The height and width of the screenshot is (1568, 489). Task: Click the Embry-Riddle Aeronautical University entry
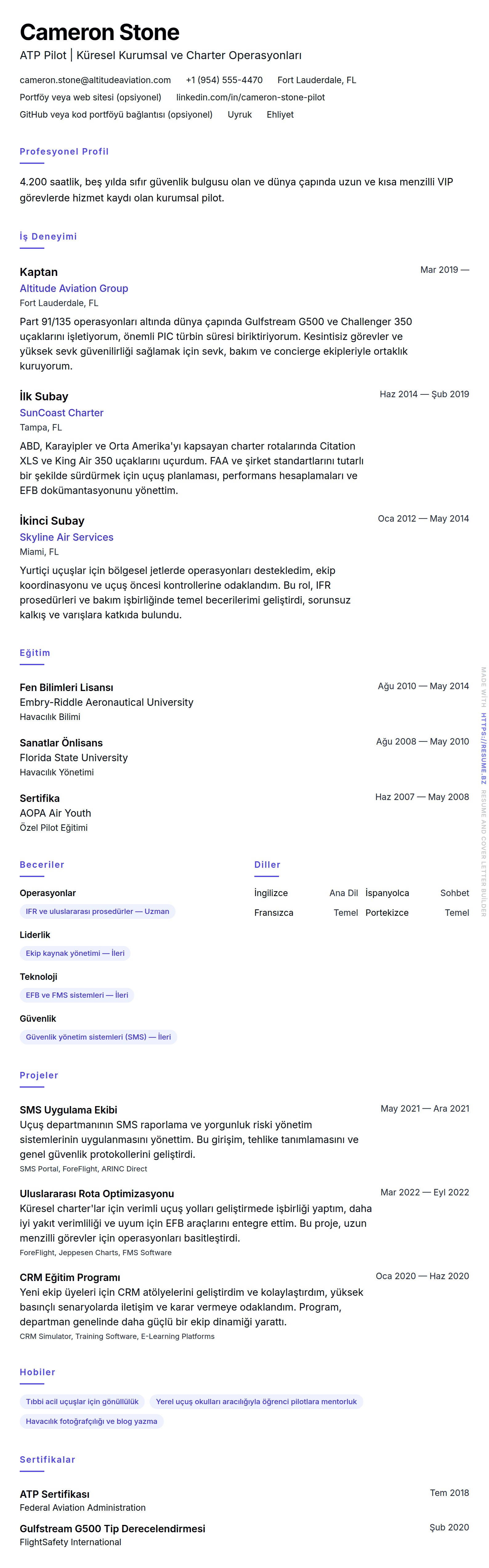tap(106, 702)
